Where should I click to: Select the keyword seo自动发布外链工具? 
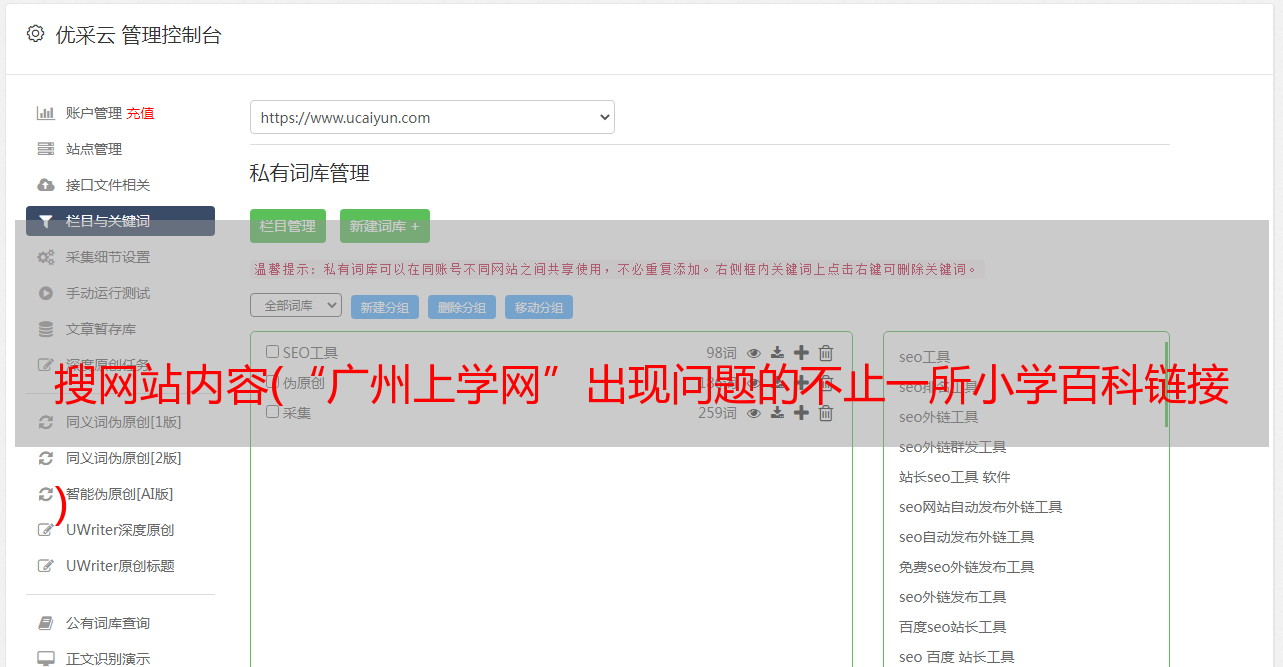coord(967,537)
